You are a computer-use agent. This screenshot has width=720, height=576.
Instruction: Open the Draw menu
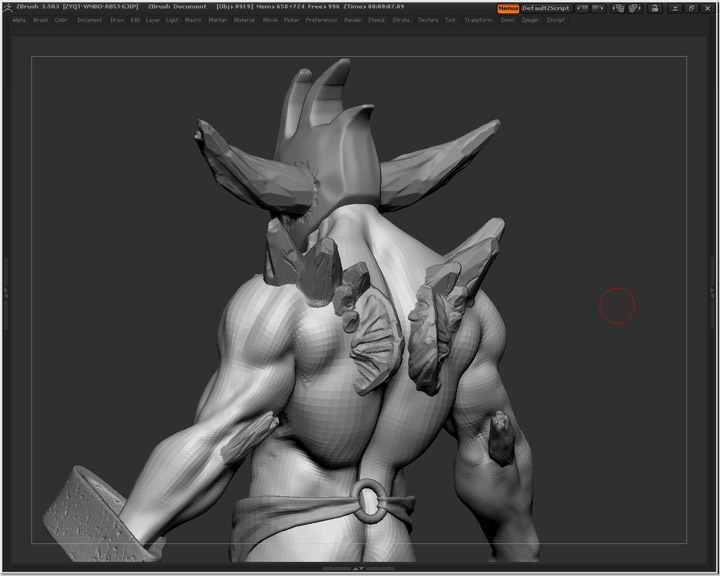tap(117, 20)
